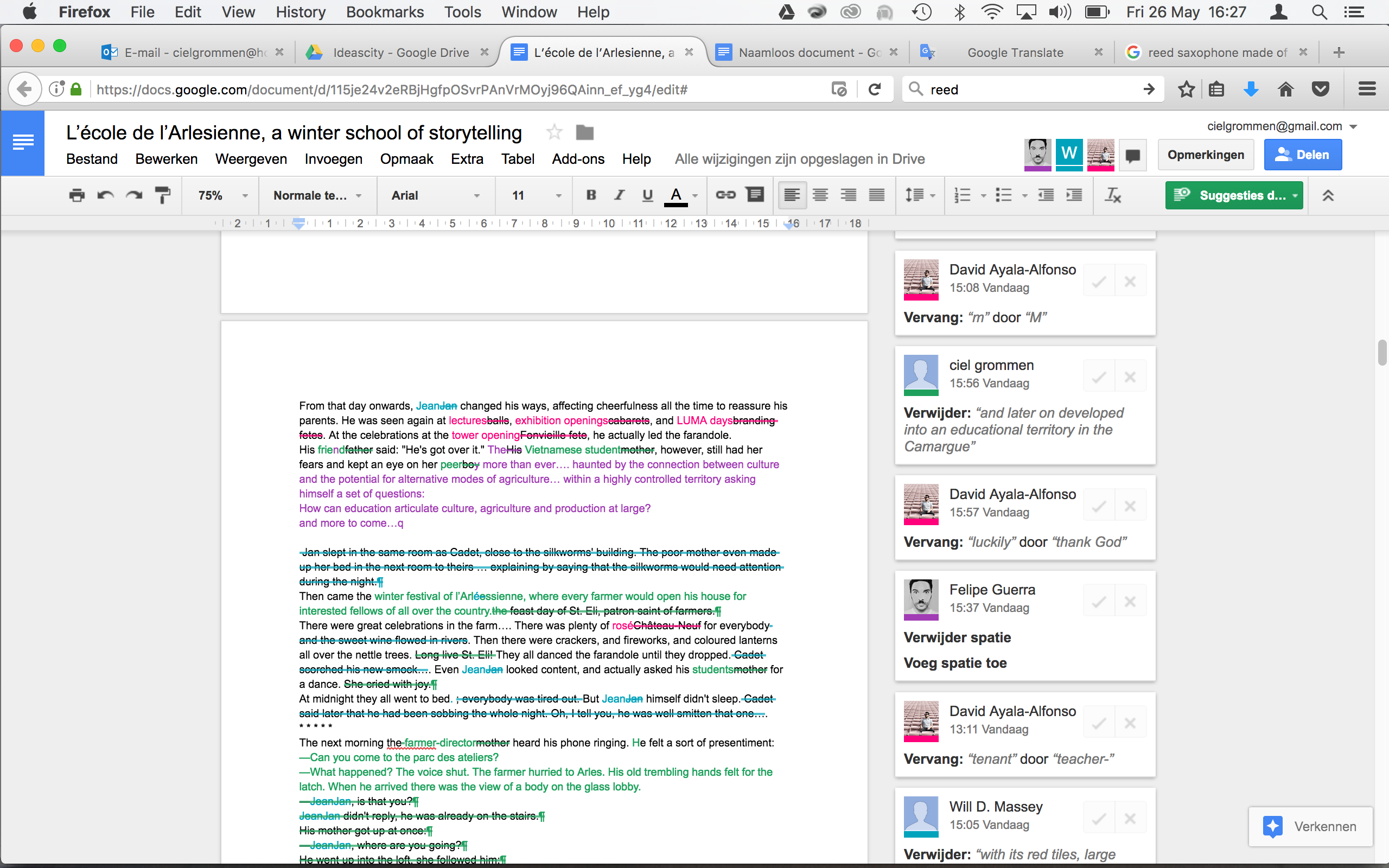The width and height of the screenshot is (1389, 868).
Task: Save page to Pocket
Action: tap(1321, 89)
